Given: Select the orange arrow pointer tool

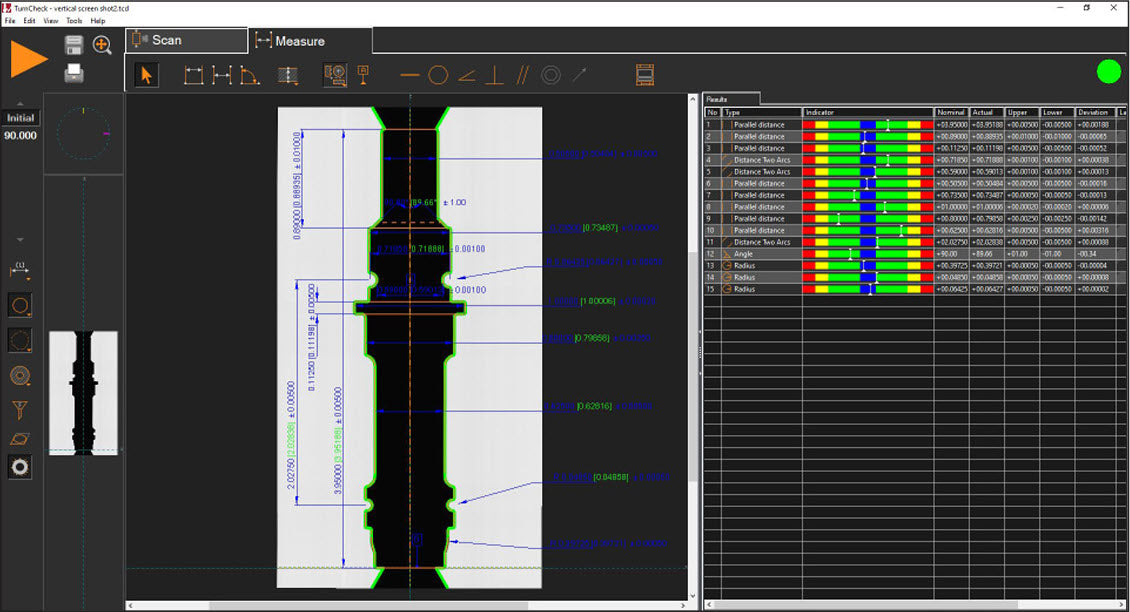Looking at the screenshot, I should pos(146,75).
